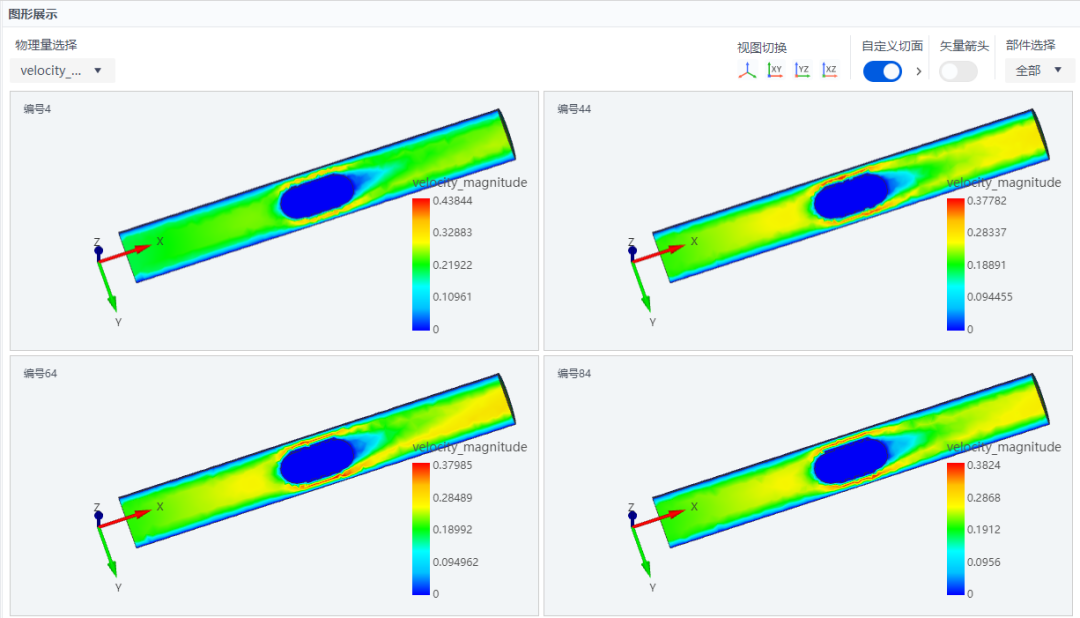Click the velocity_magnitude legend title in 编号84

(x=1004, y=446)
